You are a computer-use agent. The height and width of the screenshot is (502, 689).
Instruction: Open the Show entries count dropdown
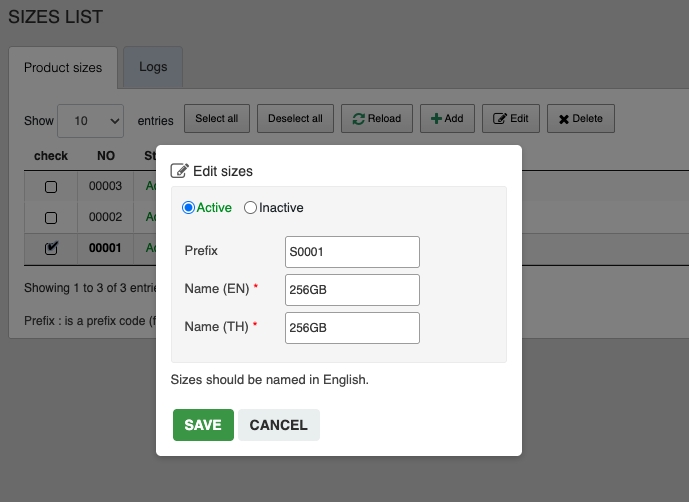click(x=90, y=120)
